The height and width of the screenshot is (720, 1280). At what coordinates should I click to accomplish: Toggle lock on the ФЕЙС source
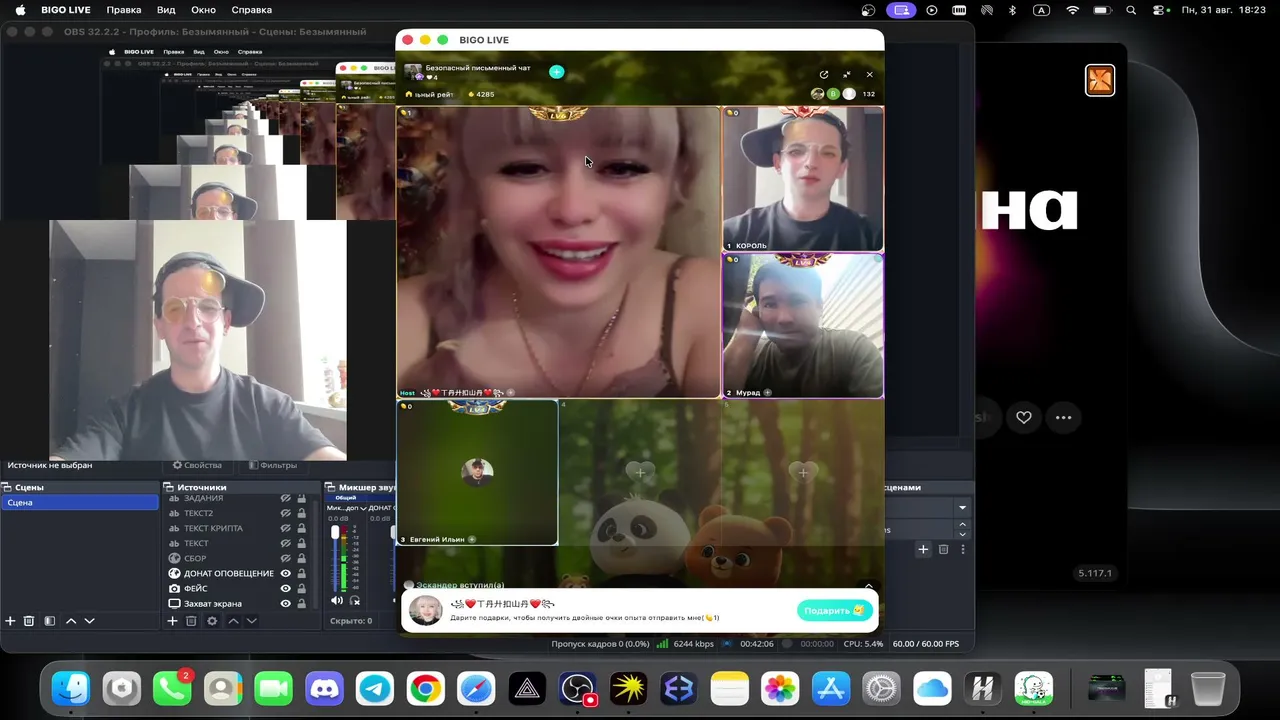[x=301, y=588]
